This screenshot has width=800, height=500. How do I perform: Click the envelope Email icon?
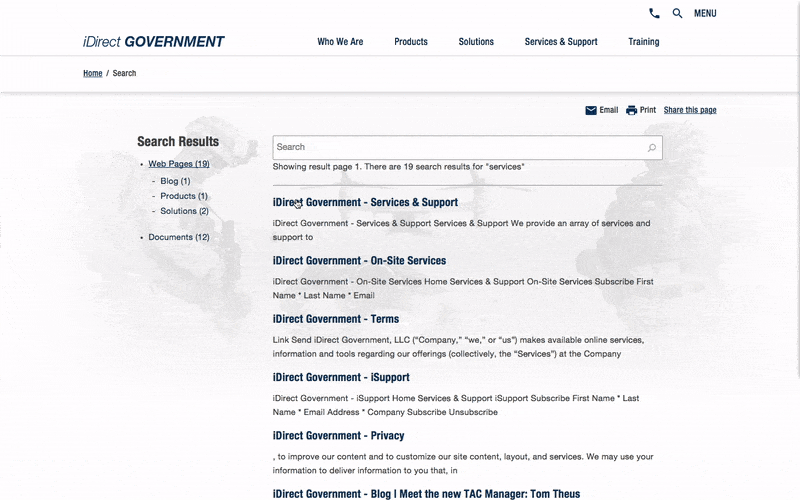591,110
